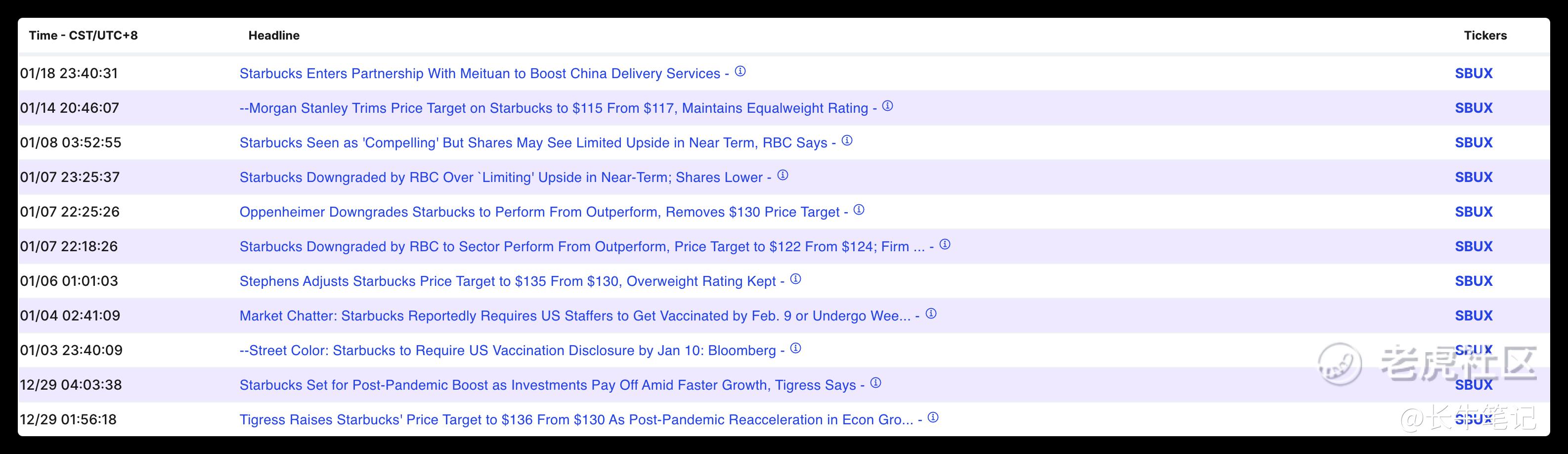Open Stephens Adjusts Starbucks Price Target headline

(508, 281)
